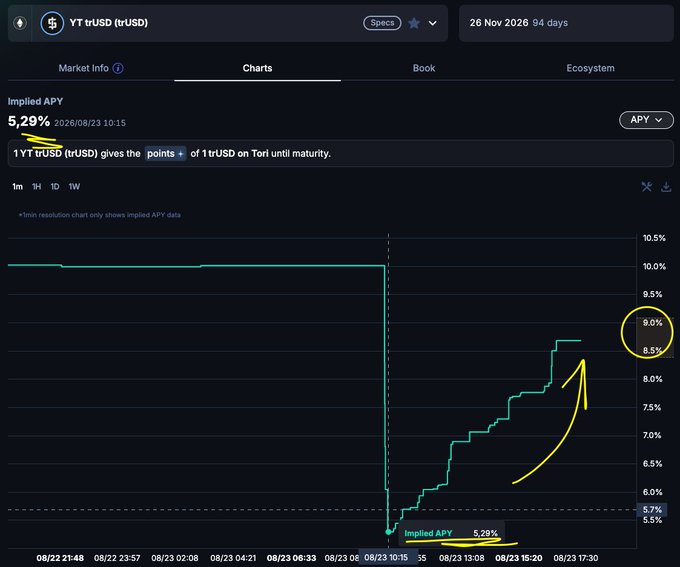Click the Implied APY heading

tap(35, 102)
